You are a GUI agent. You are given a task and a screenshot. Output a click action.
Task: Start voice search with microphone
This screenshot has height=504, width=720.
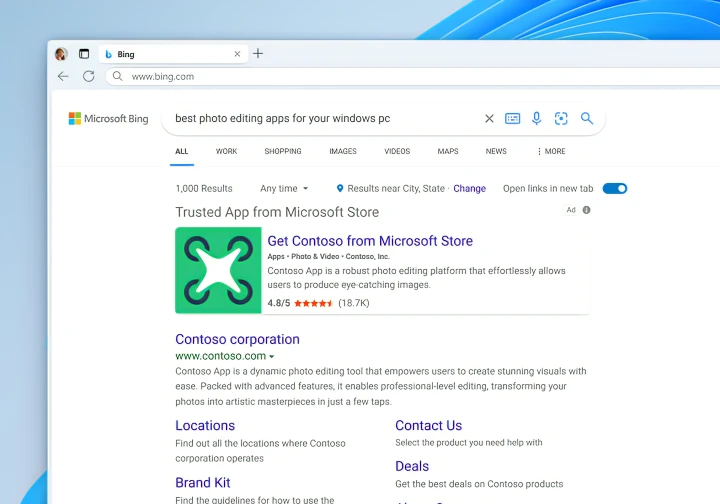[x=536, y=118]
